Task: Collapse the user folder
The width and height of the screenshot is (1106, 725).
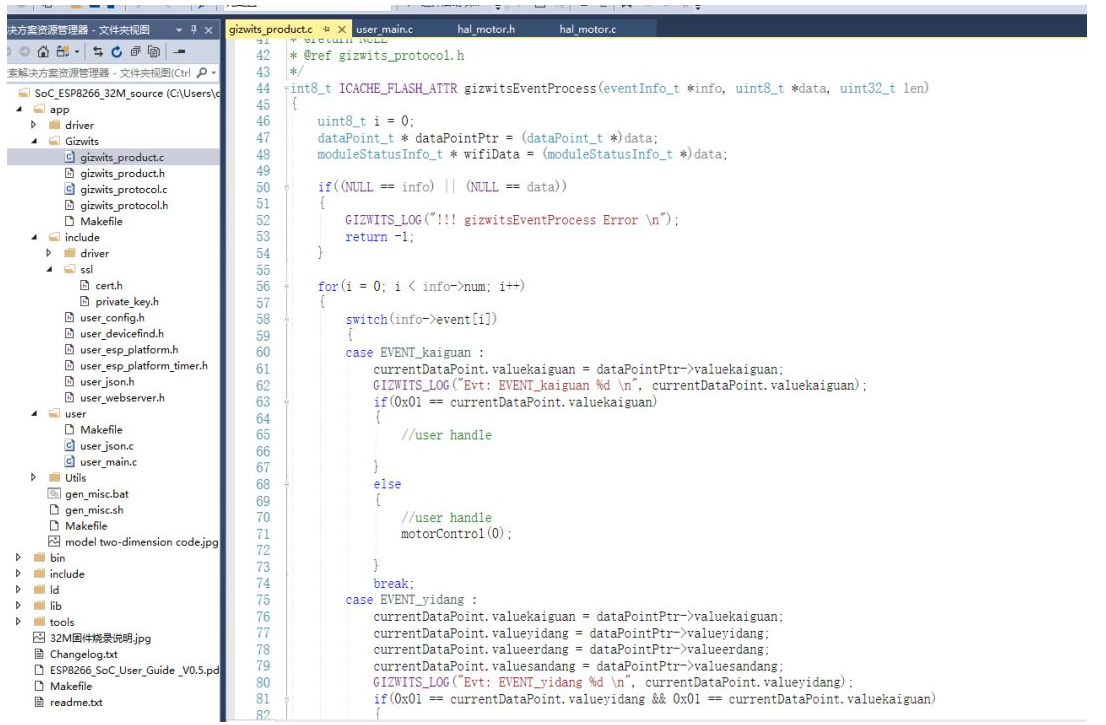Action: click(x=34, y=414)
